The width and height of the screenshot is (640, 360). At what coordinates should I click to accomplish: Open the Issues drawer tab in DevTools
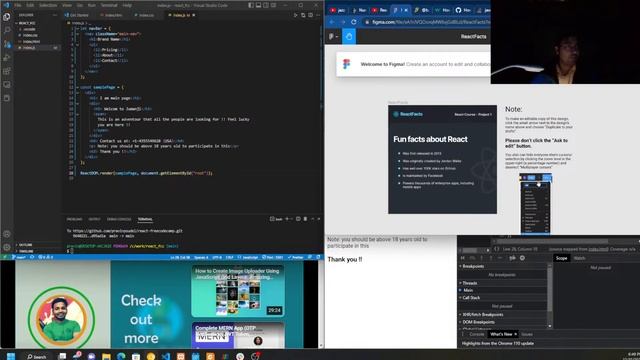point(527,334)
